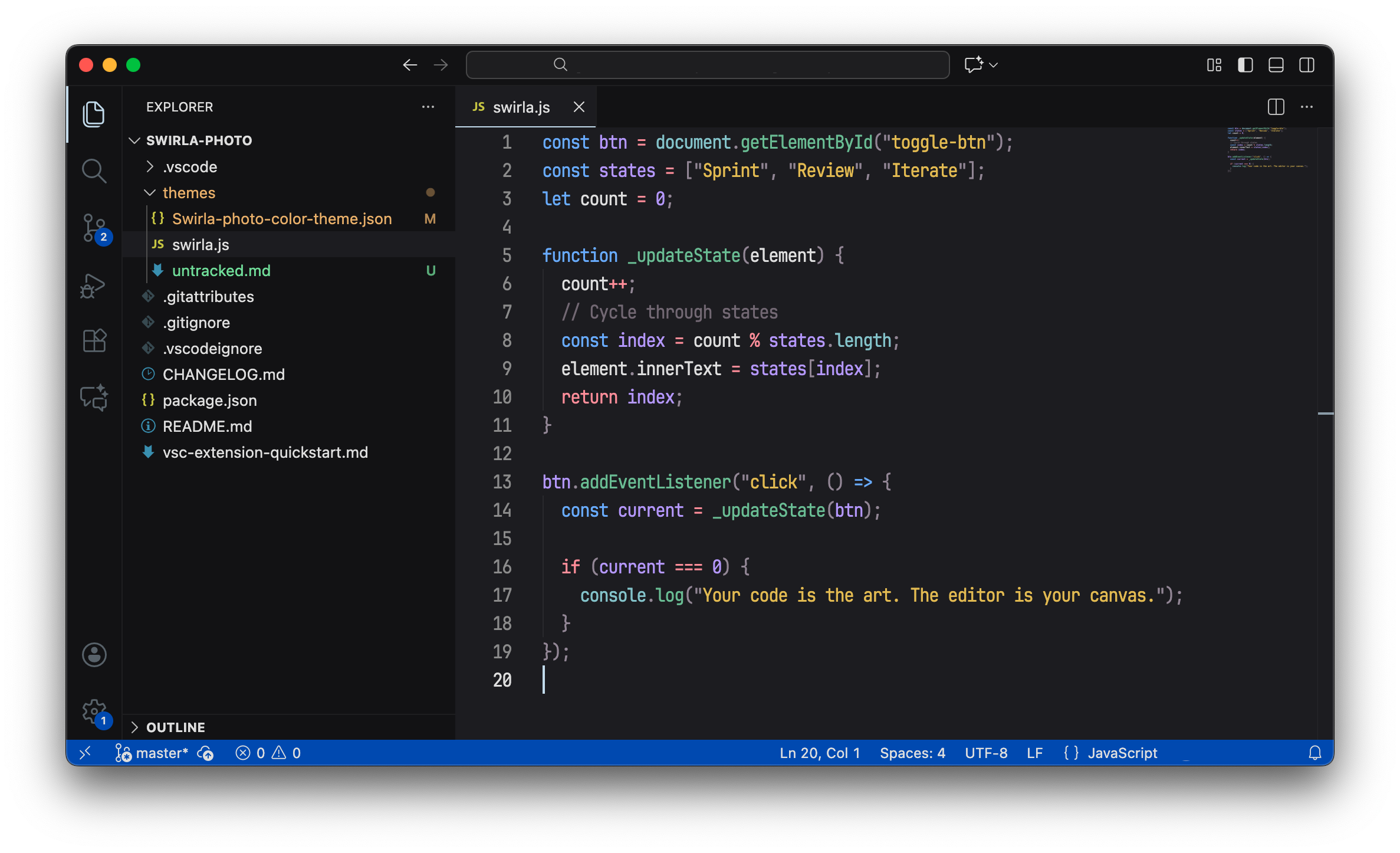Open Run and Debug view
Image resolution: width=1400 pixels, height=853 pixels.
94,286
